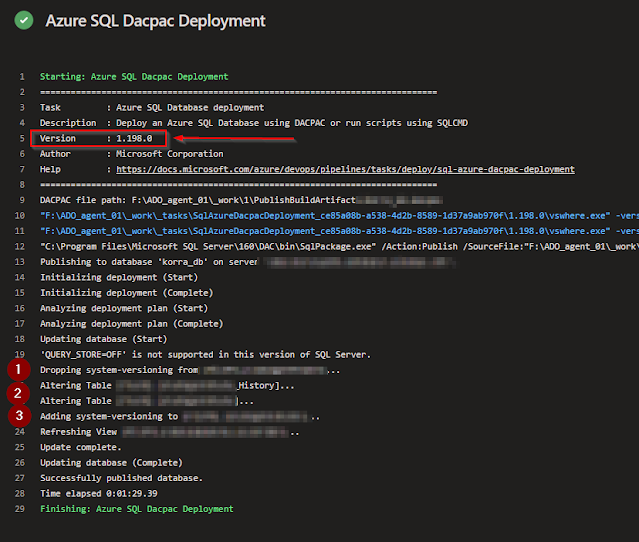Click 'Successfully published database.' line
This screenshot has height=542, width=639.
click(x=121, y=478)
